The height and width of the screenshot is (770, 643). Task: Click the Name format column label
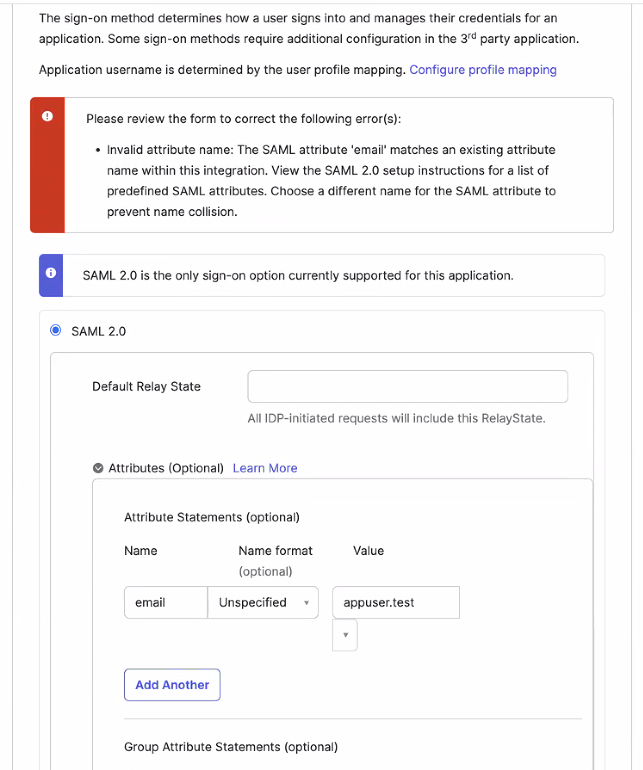pos(275,551)
